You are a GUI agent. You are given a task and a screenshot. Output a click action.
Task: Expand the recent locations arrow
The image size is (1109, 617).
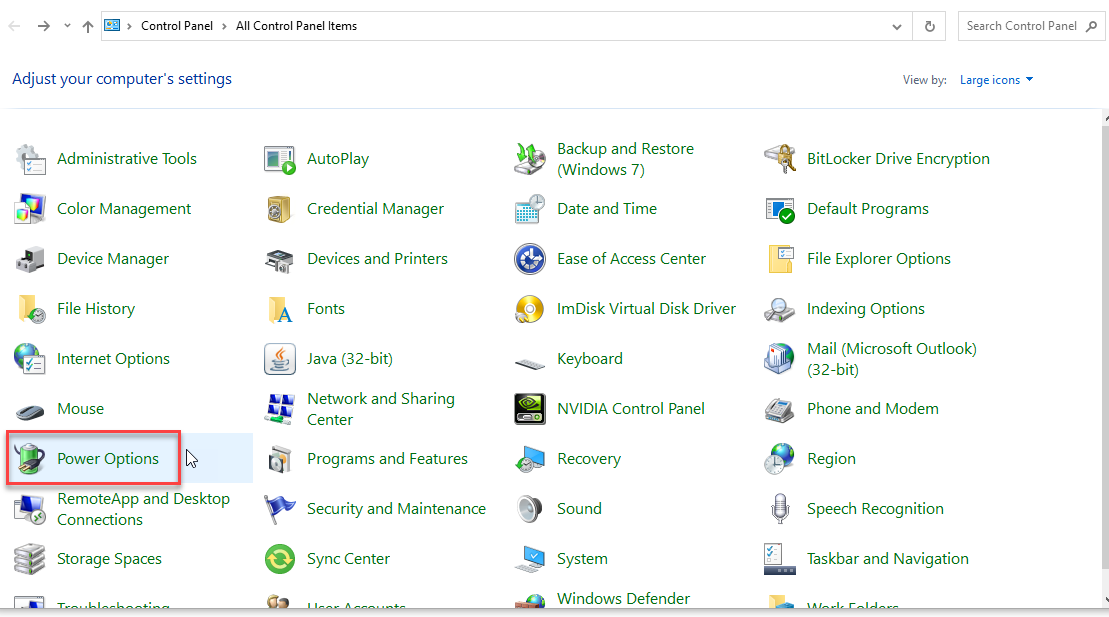[x=67, y=26]
